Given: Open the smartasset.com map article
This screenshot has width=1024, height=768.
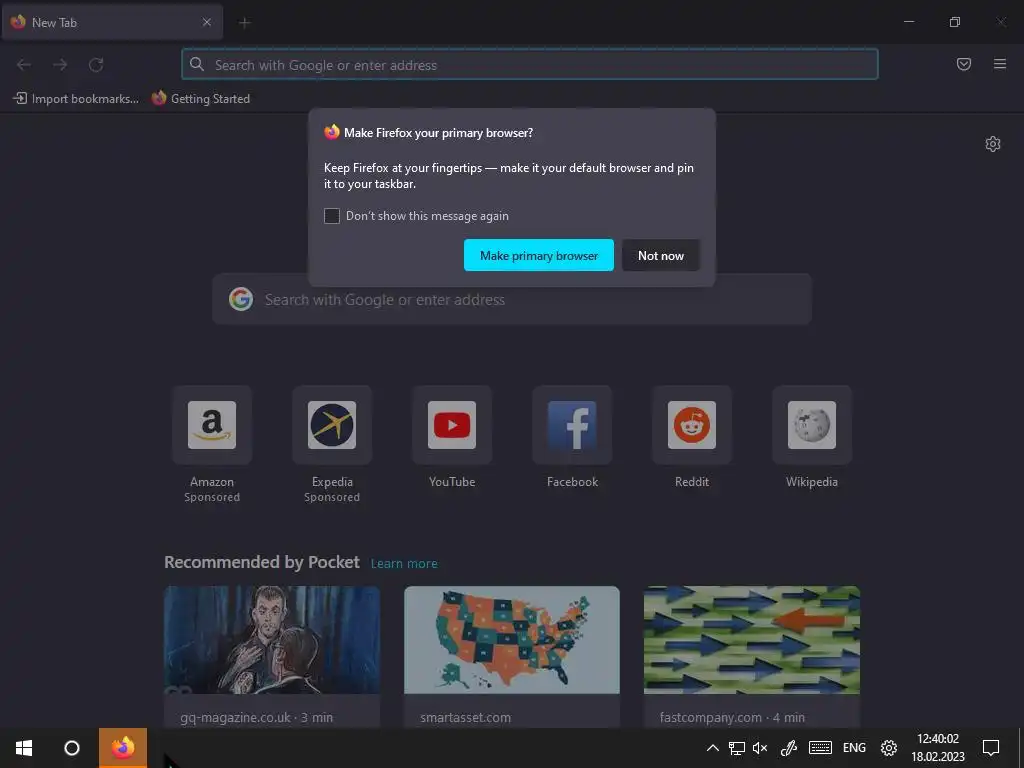Looking at the screenshot, I should pos(512,640).
